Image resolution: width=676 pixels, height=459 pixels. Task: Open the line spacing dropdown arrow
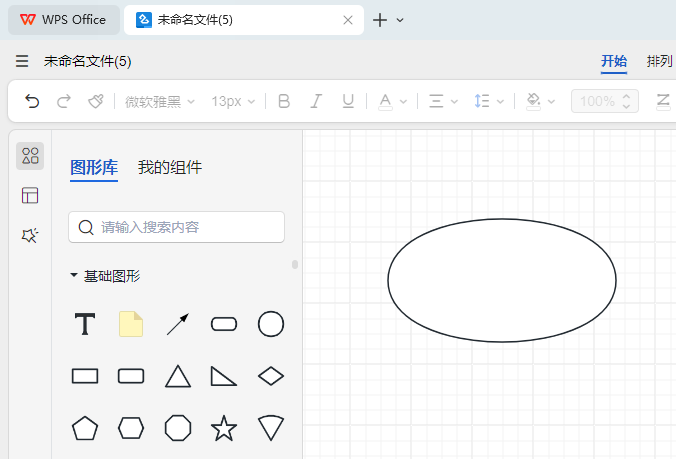[x=500, y=102]
